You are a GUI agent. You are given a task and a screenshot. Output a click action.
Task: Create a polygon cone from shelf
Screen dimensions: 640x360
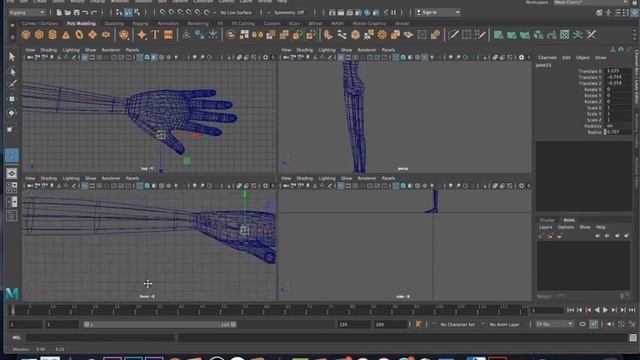(66, 35)
